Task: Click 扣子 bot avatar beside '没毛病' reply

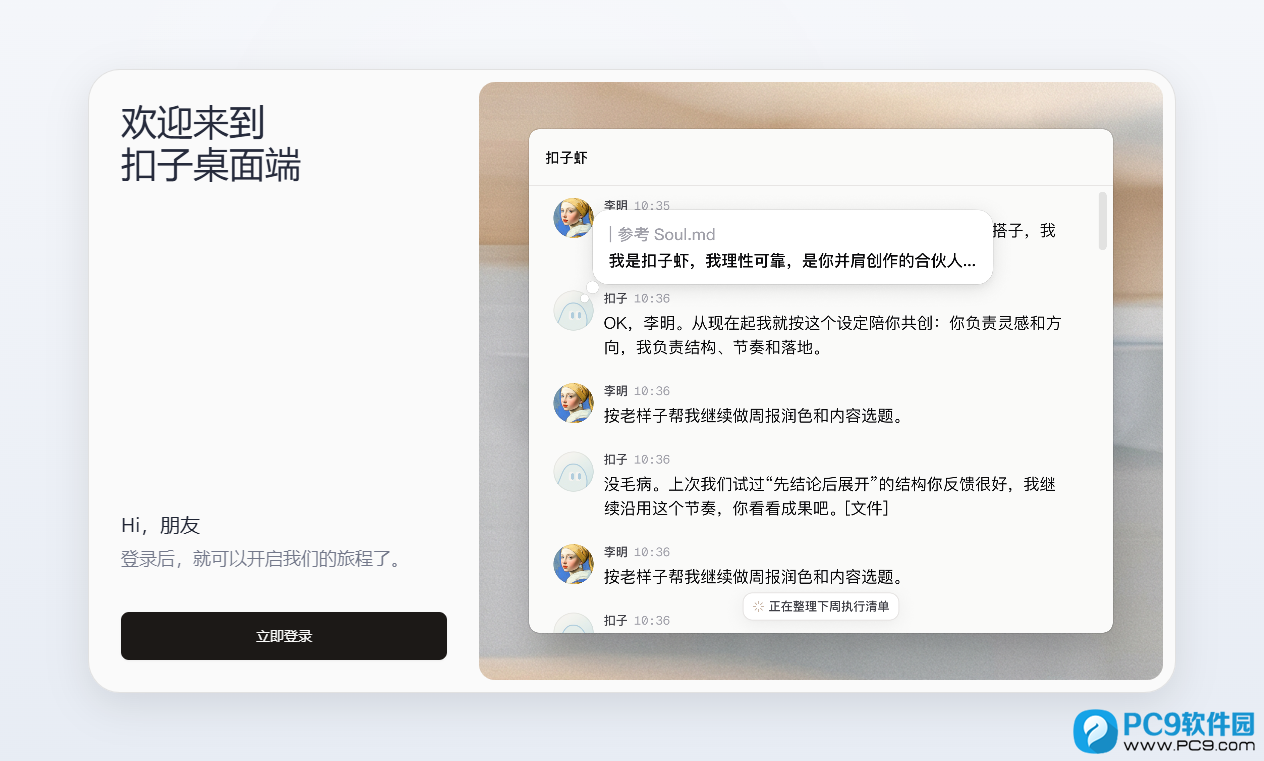Action: click(573, 472)
